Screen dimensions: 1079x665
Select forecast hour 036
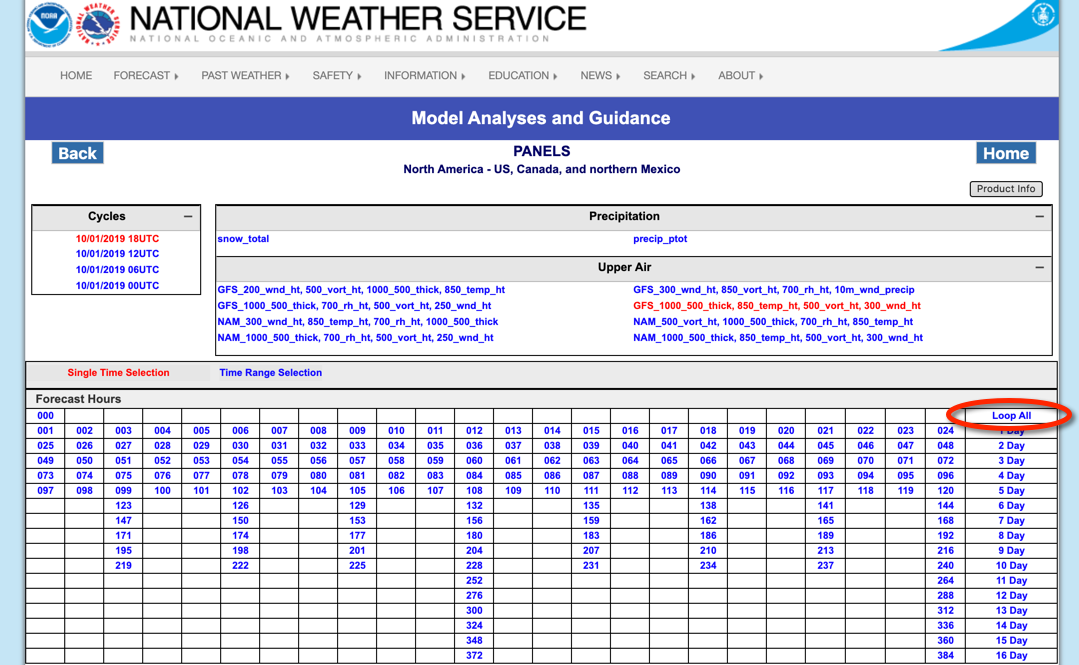point(474,446)
